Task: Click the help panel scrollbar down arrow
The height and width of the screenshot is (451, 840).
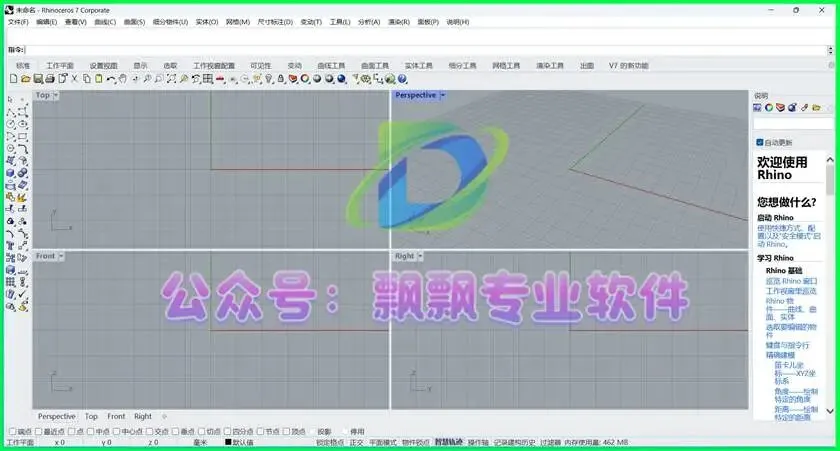Action: [830, 411]
